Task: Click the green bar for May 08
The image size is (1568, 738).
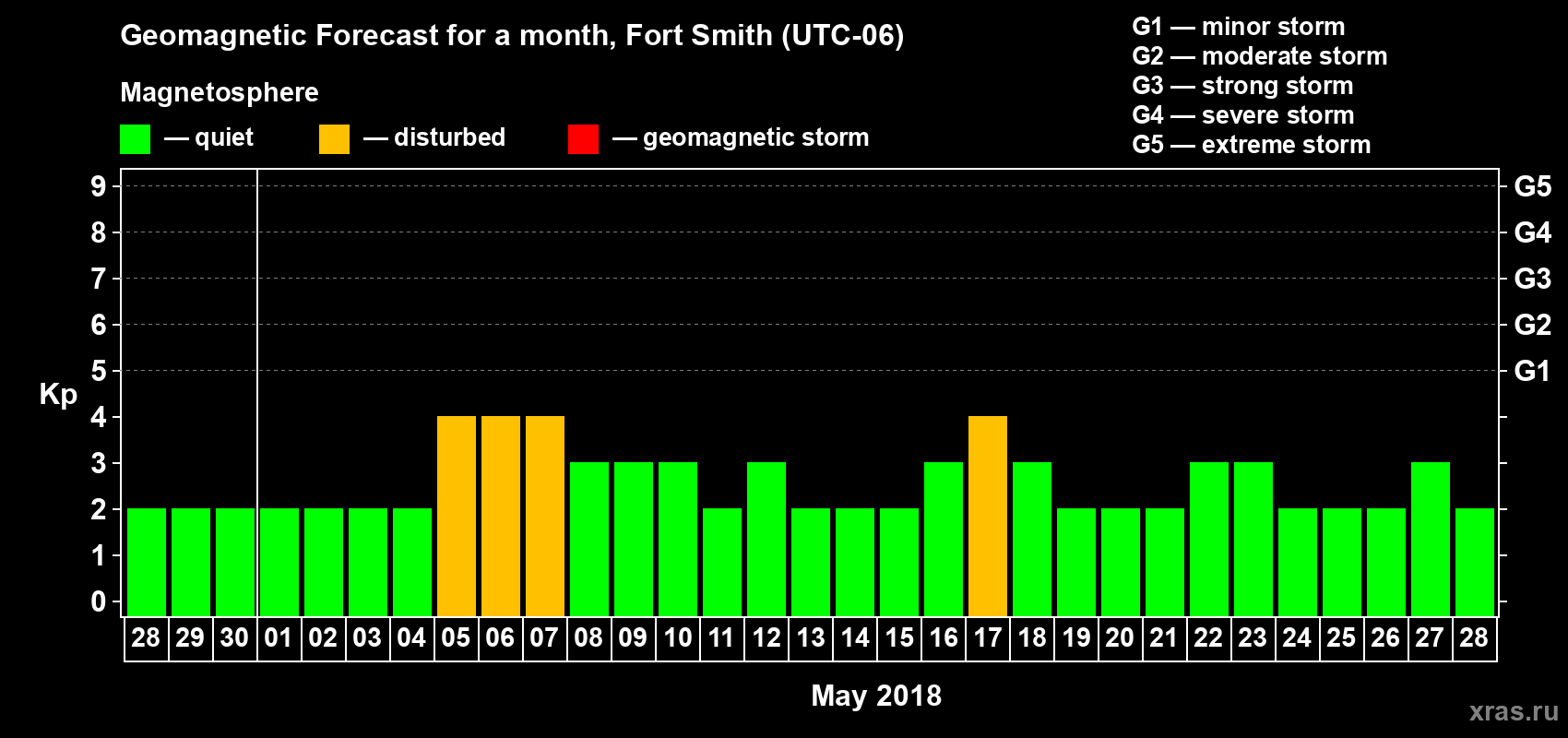Action: pyautogui.click(x=589, y=540)
